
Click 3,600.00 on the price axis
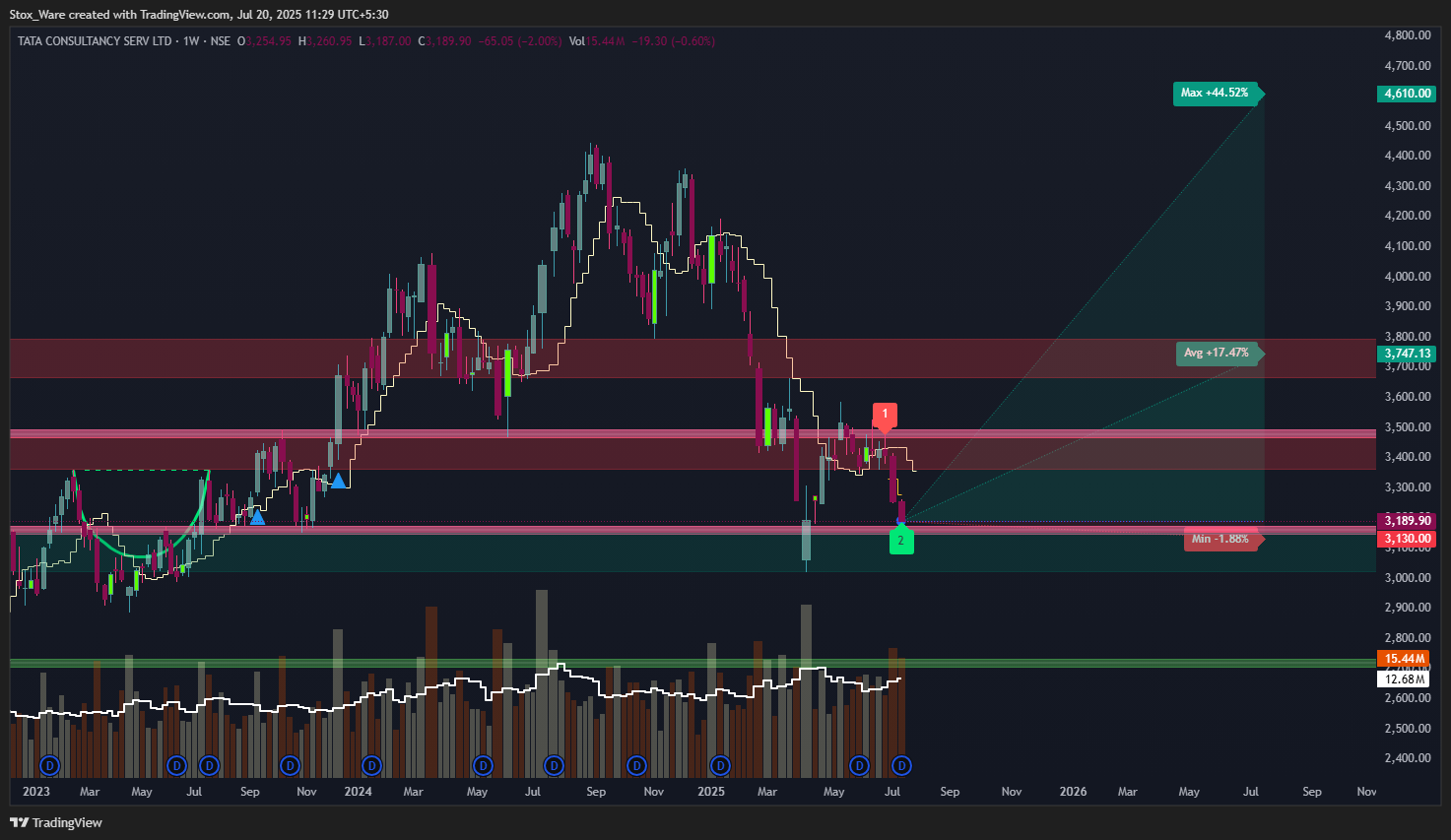1408,397
